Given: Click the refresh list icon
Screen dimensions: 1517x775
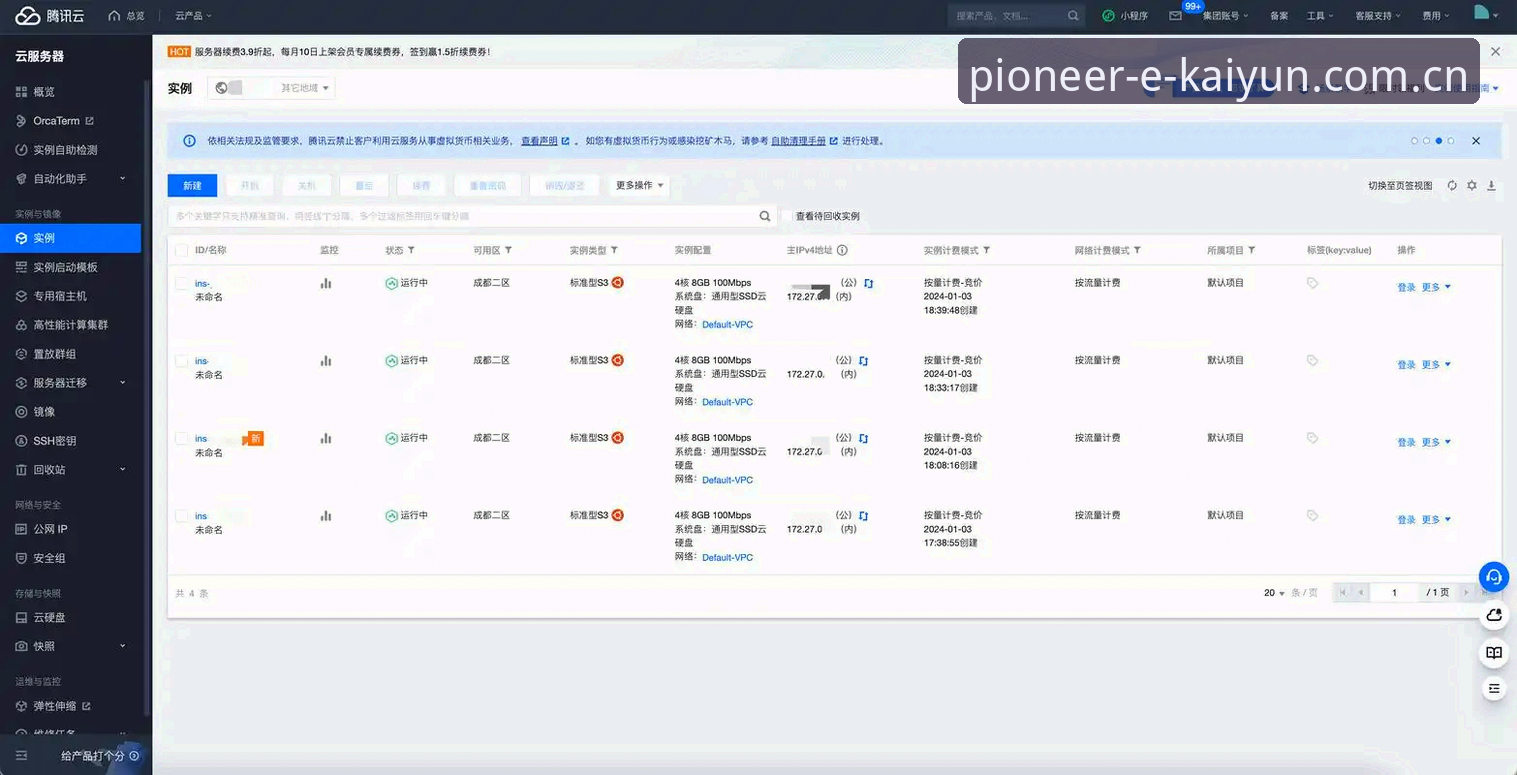Looking at the screenshot, I should click(x=1452, y=186).
